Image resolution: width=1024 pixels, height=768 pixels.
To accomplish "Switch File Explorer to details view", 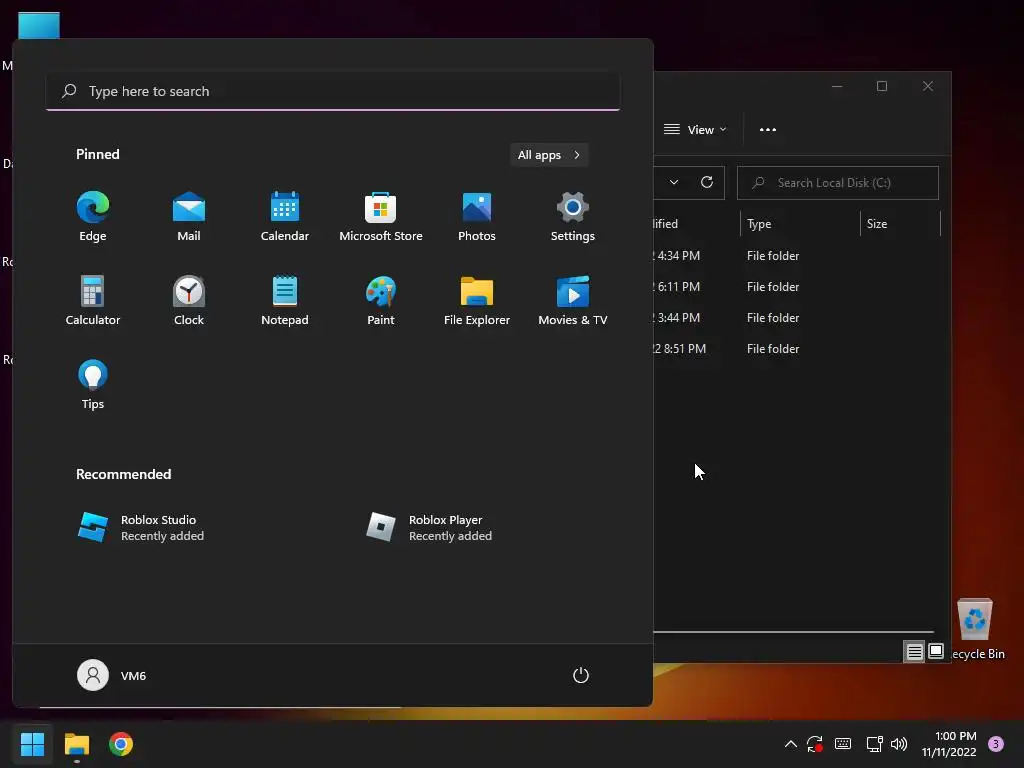I will tap(914, 651).
